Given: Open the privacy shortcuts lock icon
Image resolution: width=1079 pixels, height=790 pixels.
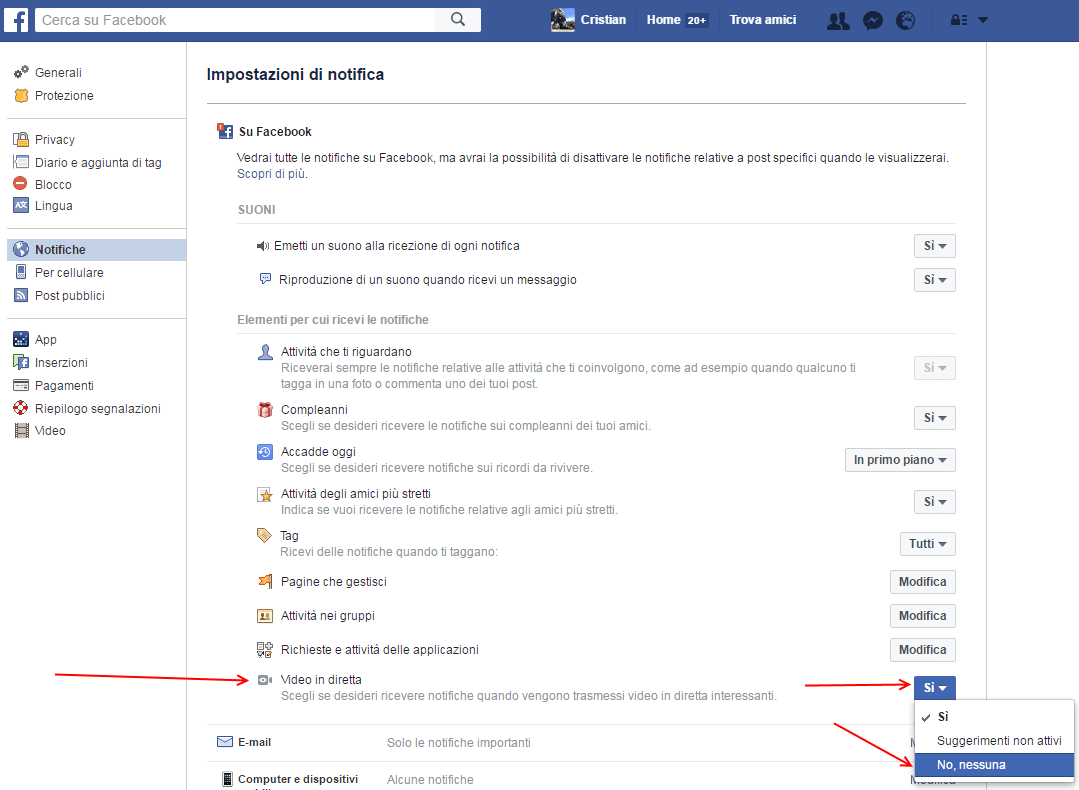Looking at the screenshot, I should [959, 20].
